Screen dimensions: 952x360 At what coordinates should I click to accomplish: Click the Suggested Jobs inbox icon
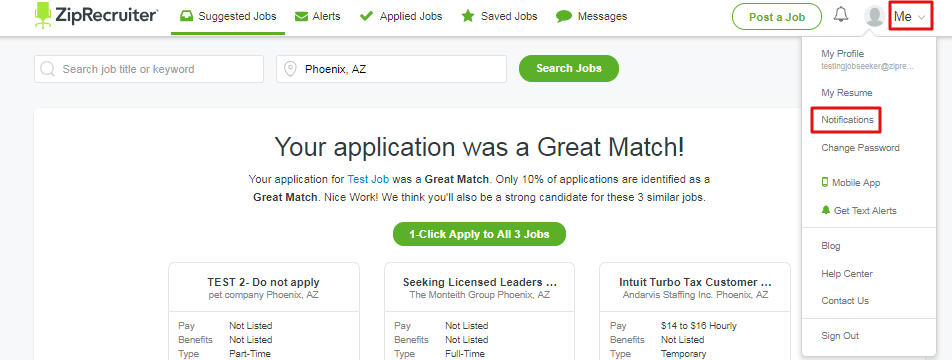point(186,16)
